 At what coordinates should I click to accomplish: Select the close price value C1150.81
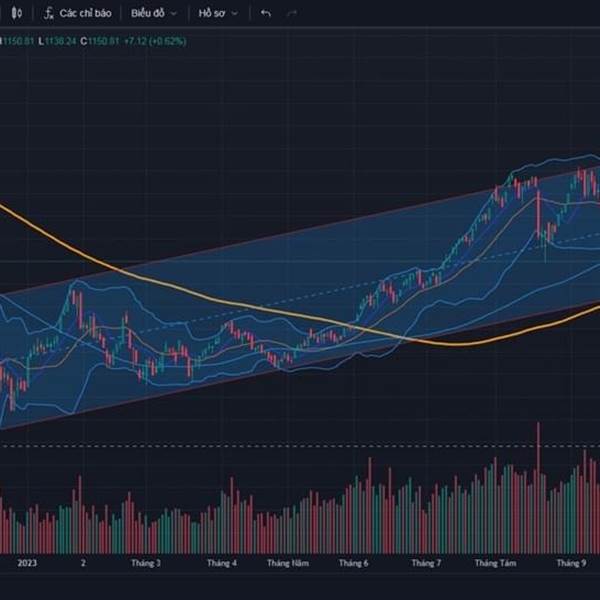click(100, 41)
